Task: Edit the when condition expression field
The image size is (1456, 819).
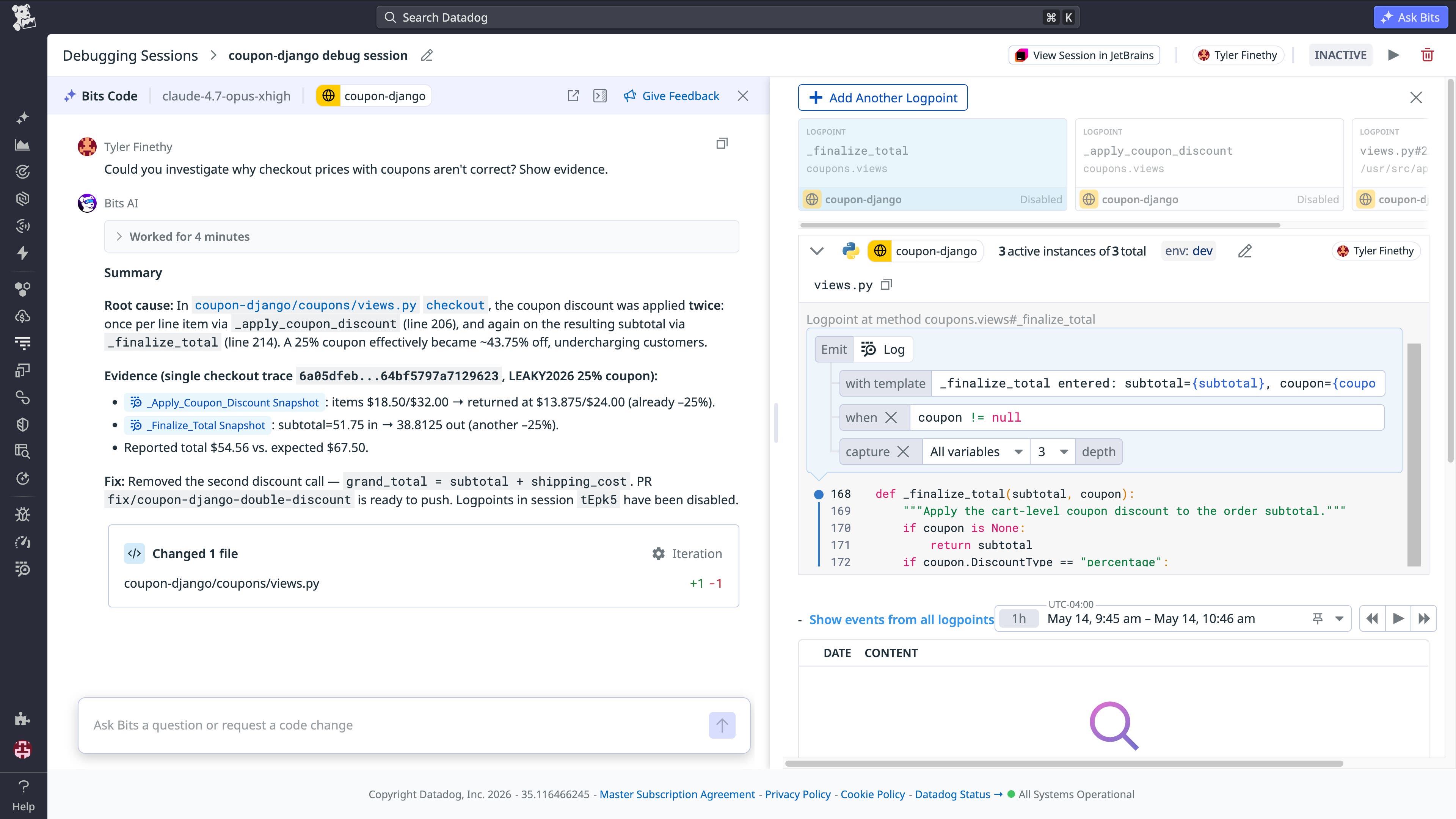Action: click(x=1147, y=417)
